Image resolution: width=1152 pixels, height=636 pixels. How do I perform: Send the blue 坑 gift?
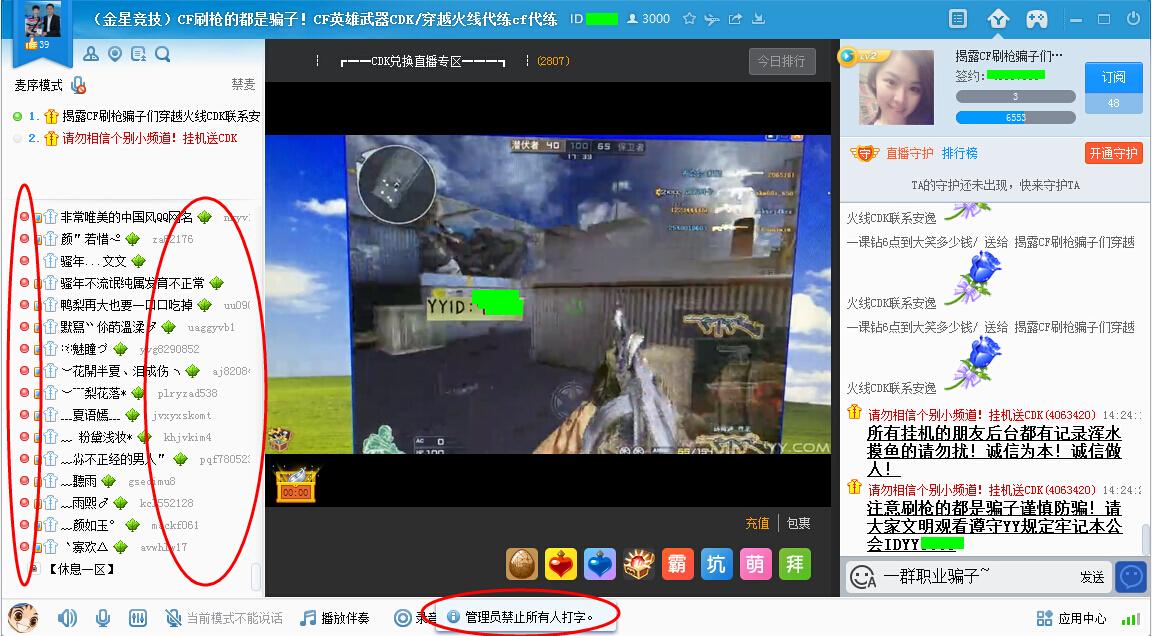(716, 564)
